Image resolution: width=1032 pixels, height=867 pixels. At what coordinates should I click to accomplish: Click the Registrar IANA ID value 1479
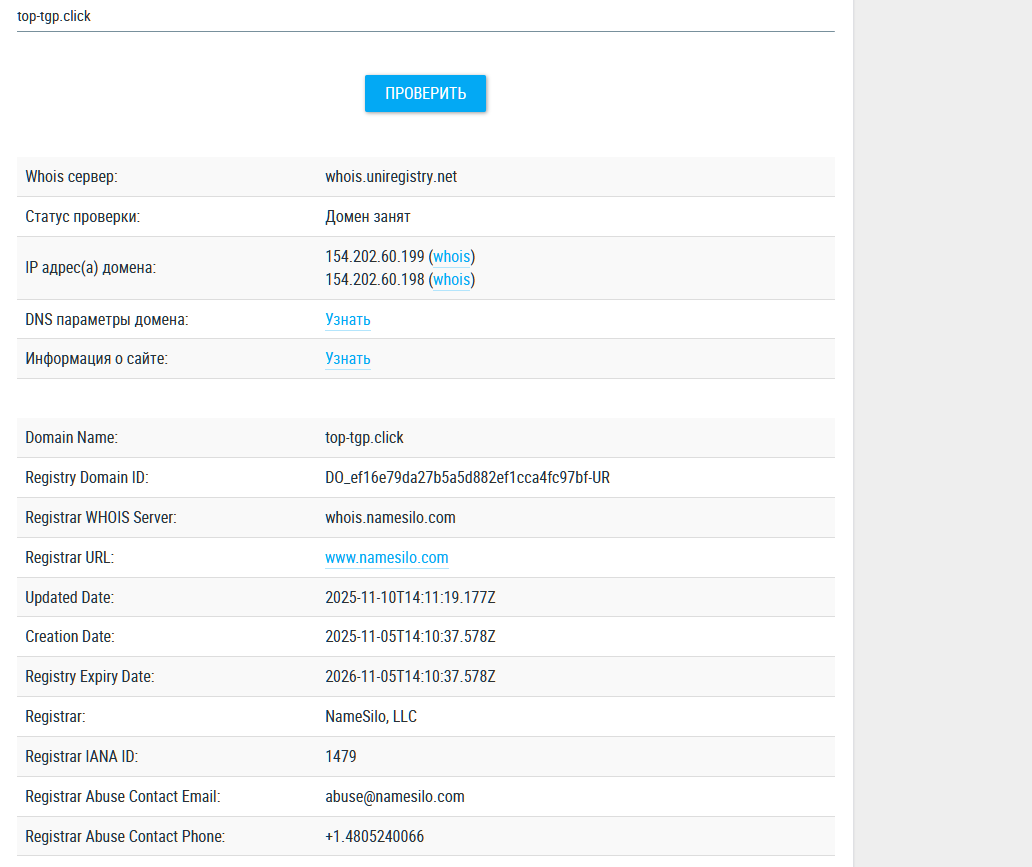pos(340,757)
